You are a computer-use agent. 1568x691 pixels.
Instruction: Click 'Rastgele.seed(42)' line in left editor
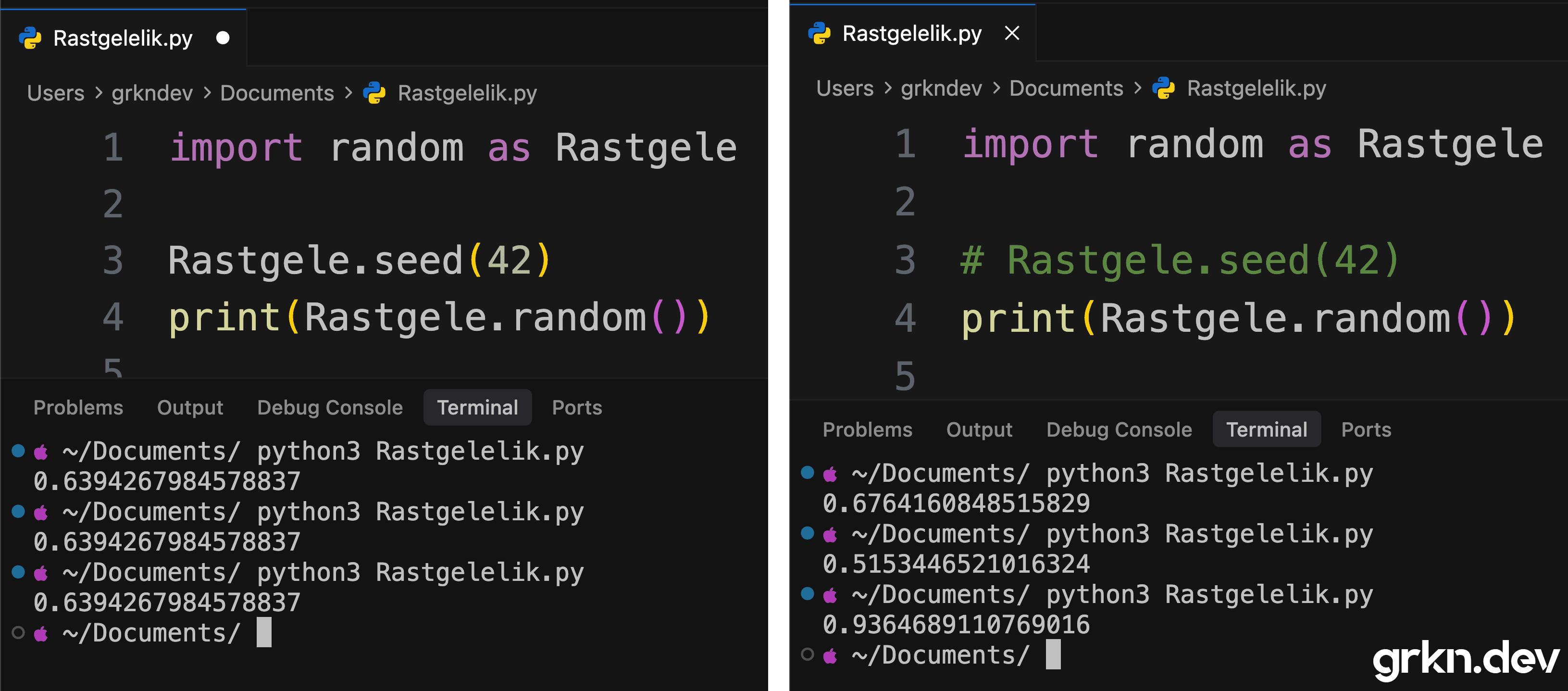[x=359, y=260]
